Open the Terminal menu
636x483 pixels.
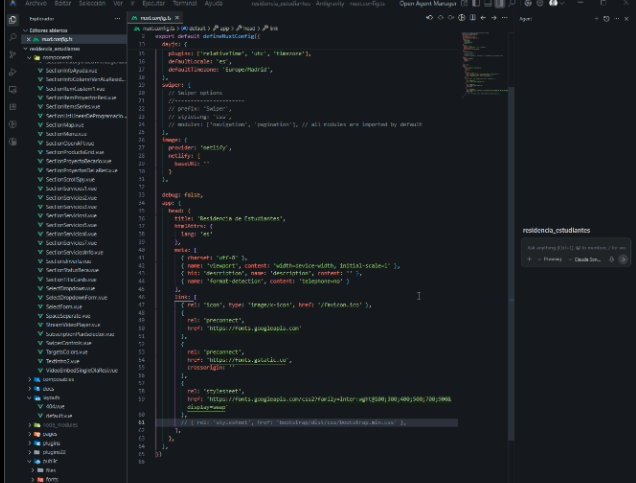pyautogui.click(x=185, y=4)
